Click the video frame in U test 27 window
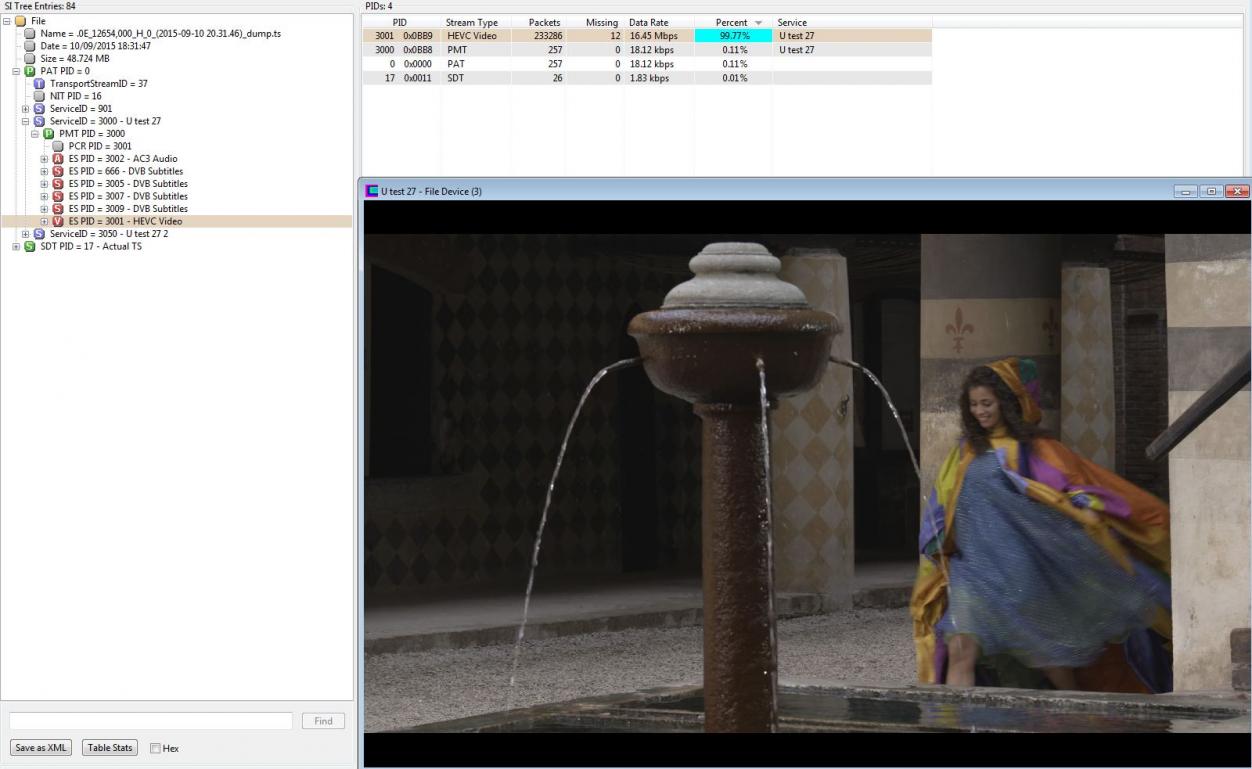This screenshot has height=769, width=1252. (x=807, y=483)
